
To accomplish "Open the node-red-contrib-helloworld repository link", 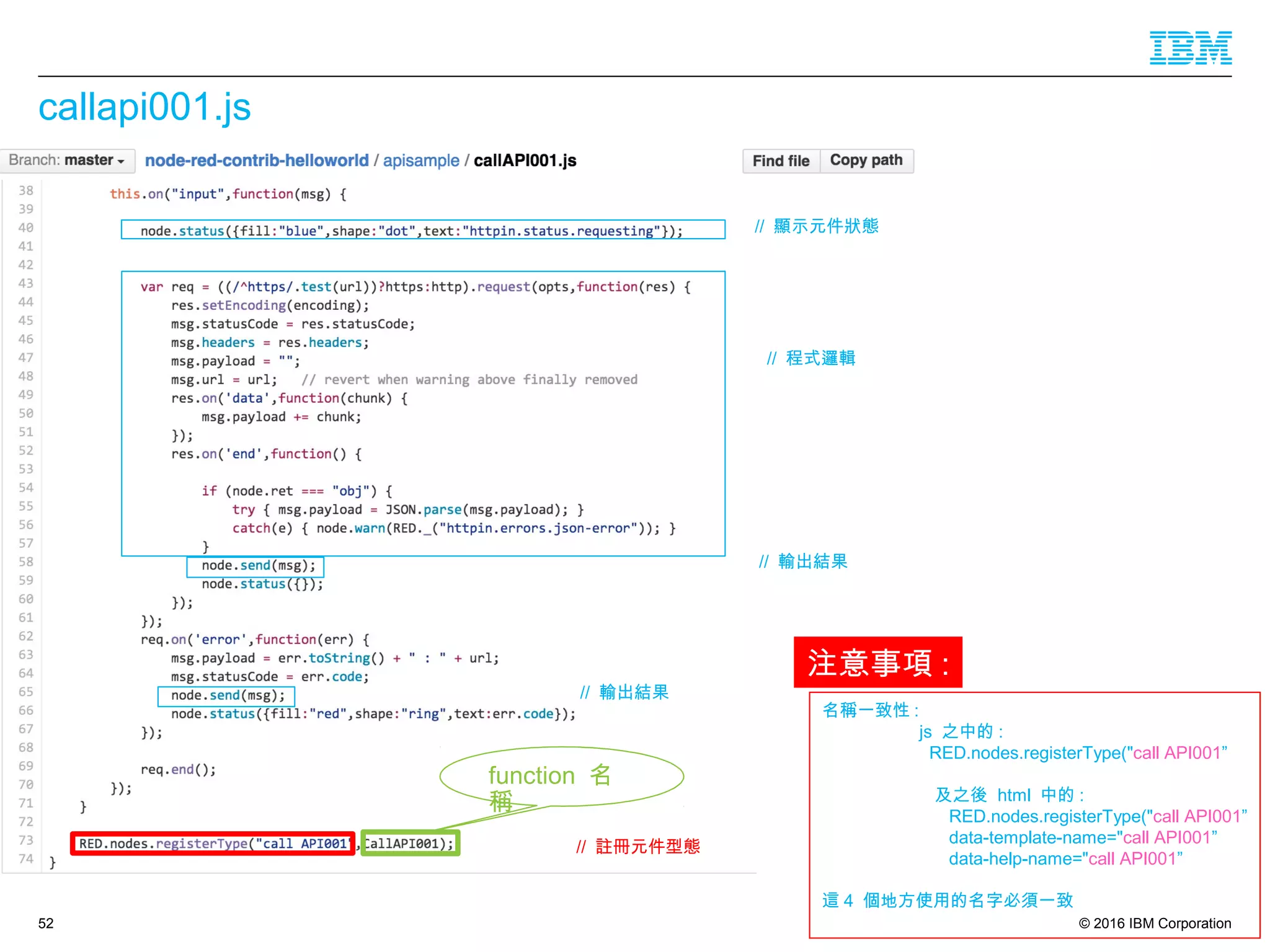I will click(x=257, y=161).
